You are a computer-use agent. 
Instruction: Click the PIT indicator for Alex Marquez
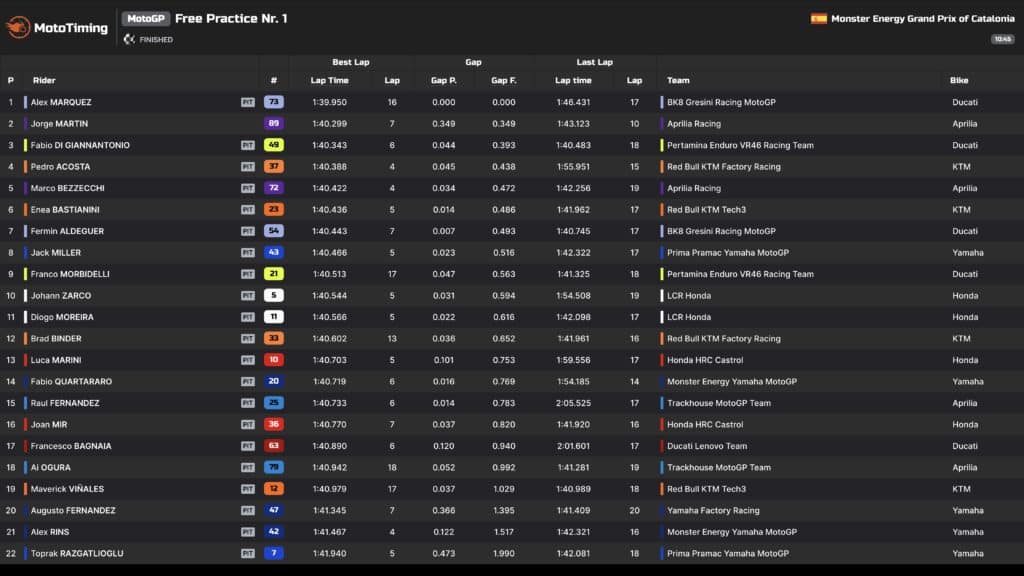(248, 103)
